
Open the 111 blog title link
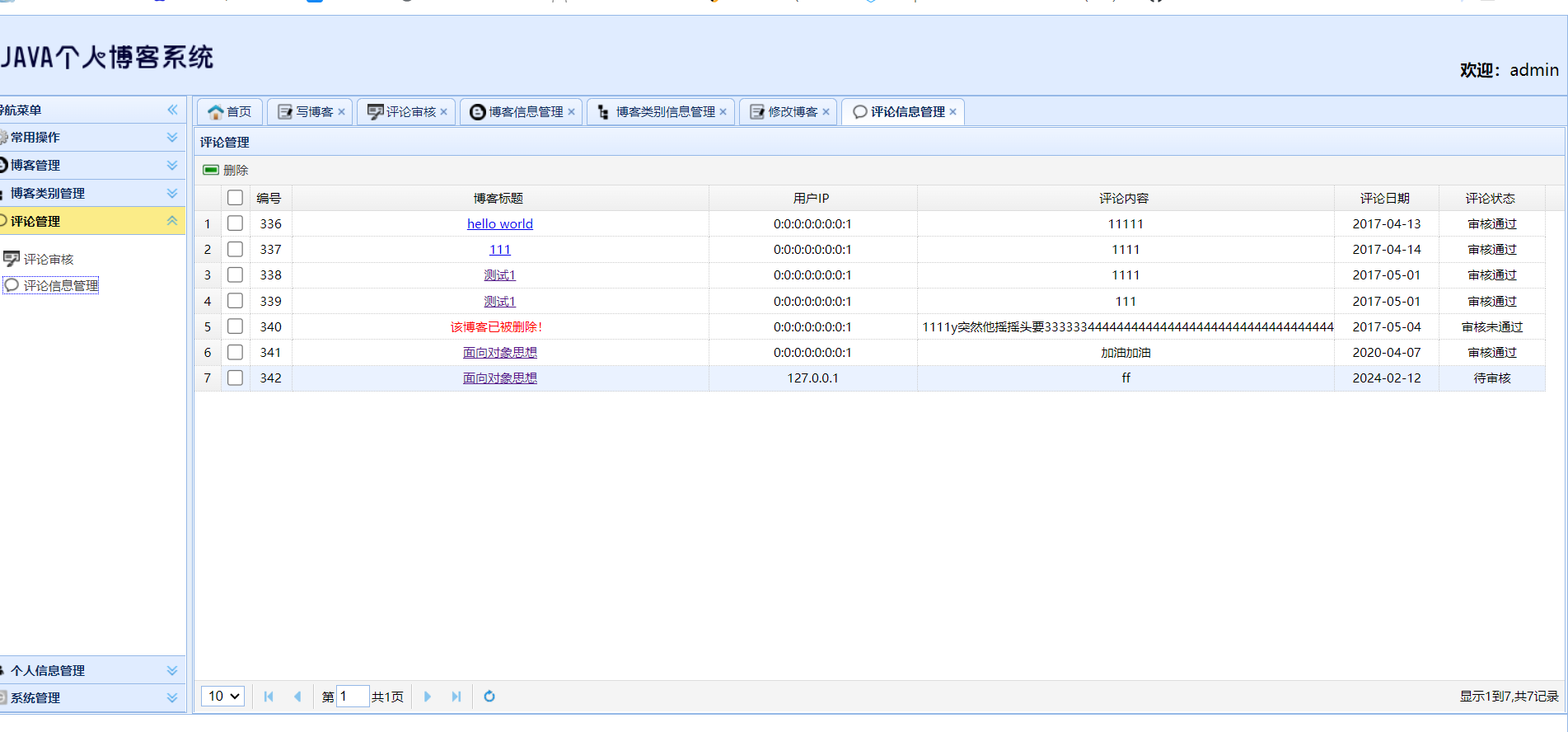click(x=500, y=249)
